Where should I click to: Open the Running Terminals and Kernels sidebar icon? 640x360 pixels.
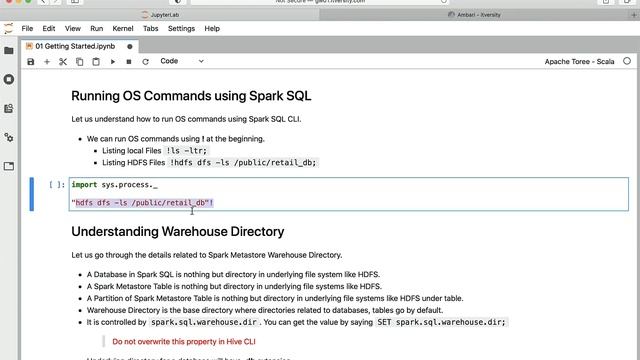coord(9,79)
